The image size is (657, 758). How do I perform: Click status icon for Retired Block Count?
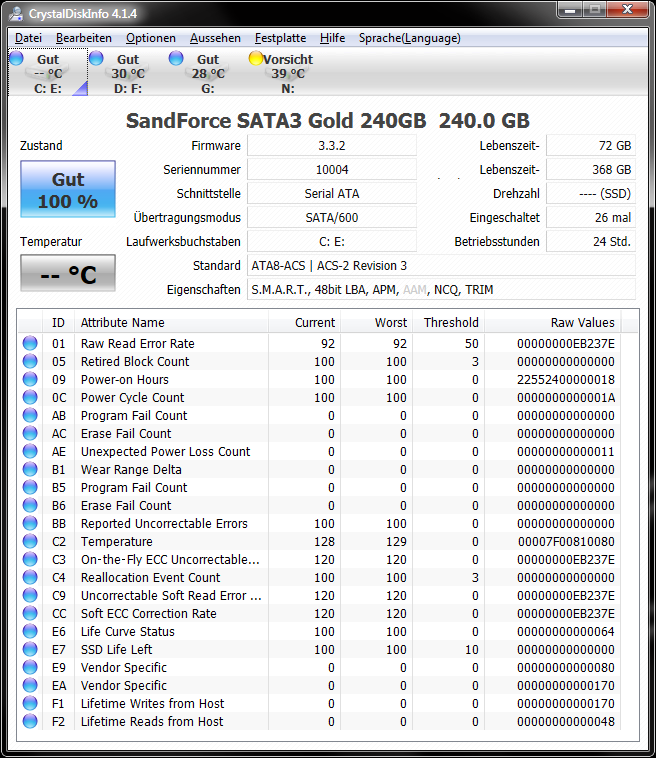pos(30,361)
